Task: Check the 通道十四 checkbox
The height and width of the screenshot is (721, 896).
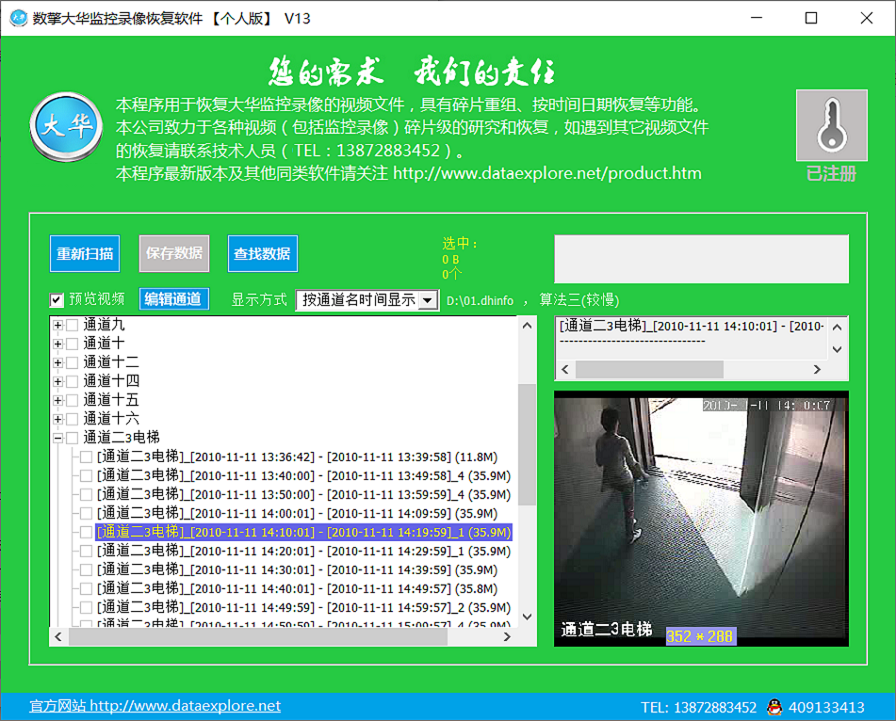Action: pos(73,382)
